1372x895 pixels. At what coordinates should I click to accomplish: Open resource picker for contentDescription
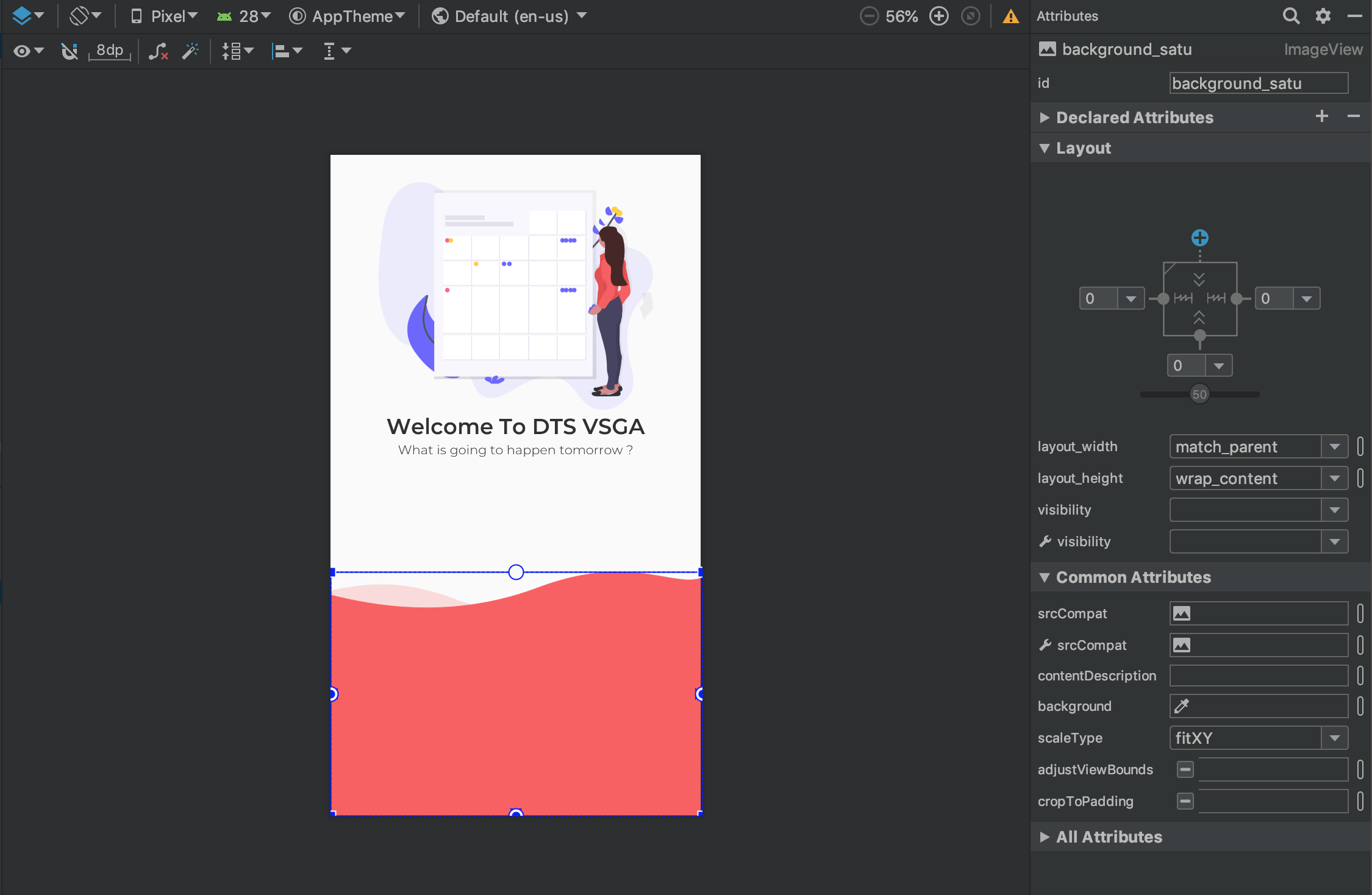1360,676
